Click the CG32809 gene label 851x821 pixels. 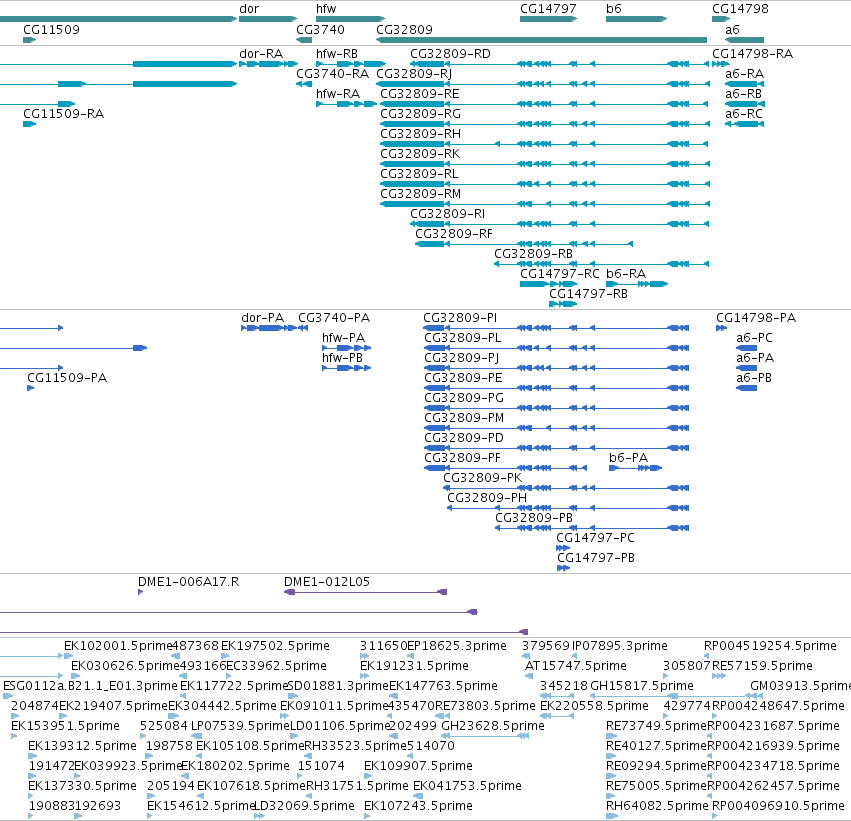(x=404, y=29)
